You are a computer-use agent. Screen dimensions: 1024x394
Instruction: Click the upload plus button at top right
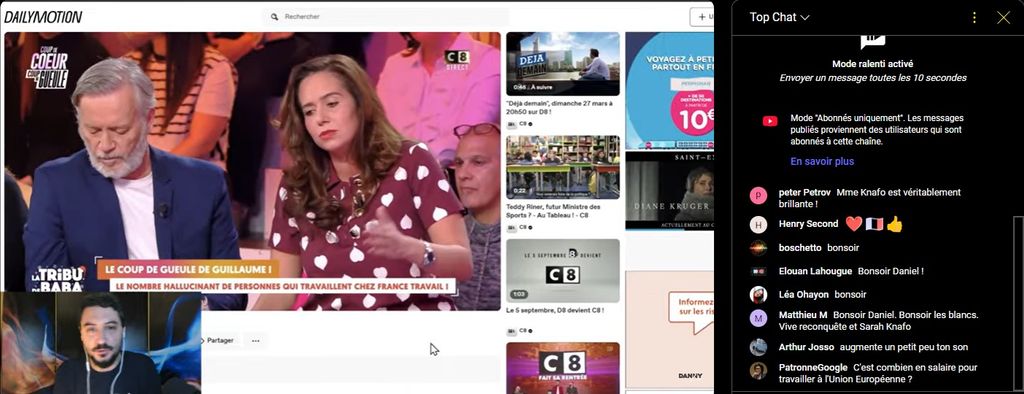(702, 17)
